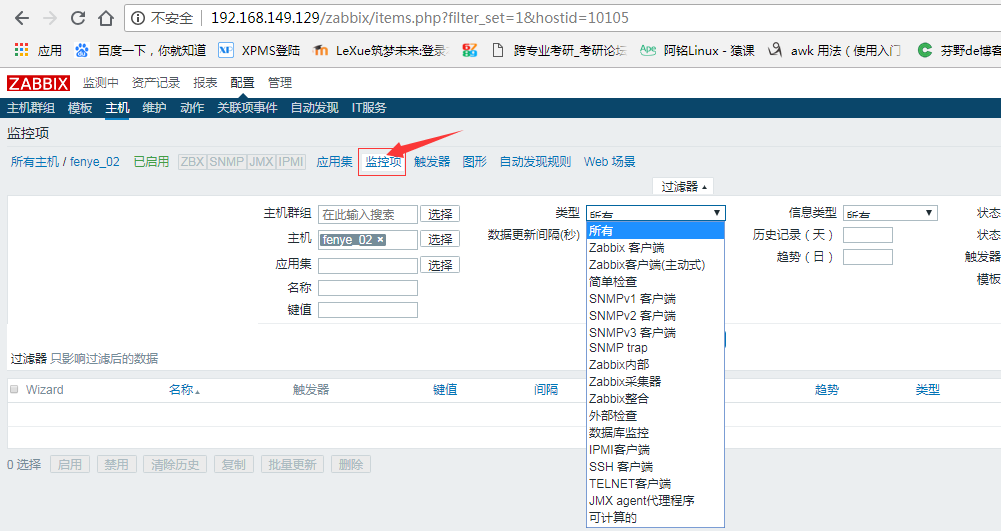The height and width of the screenshot is (531, 1001).
Task: Select JMX agent代理程序 option
Action: pos(656,501)
